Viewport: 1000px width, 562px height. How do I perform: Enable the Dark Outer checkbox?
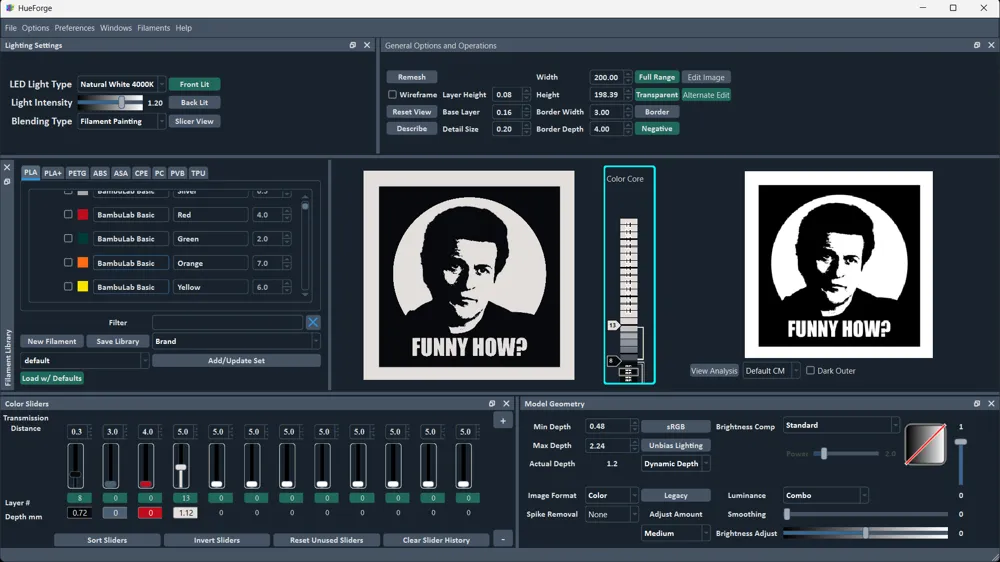[810, 371]
